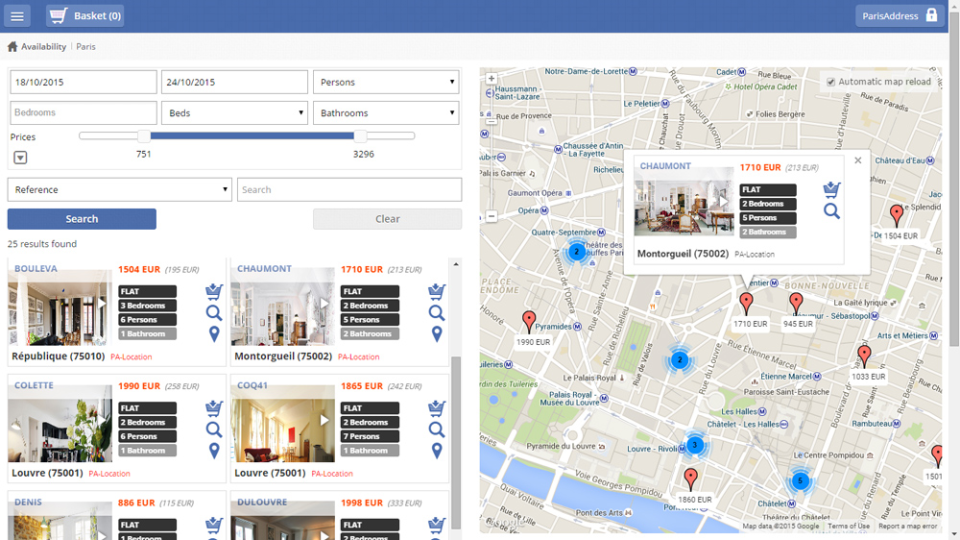The width and height of the screenshot is (960, 540).
Task: Click the blue Search button
Action: (x=82, y=219)
